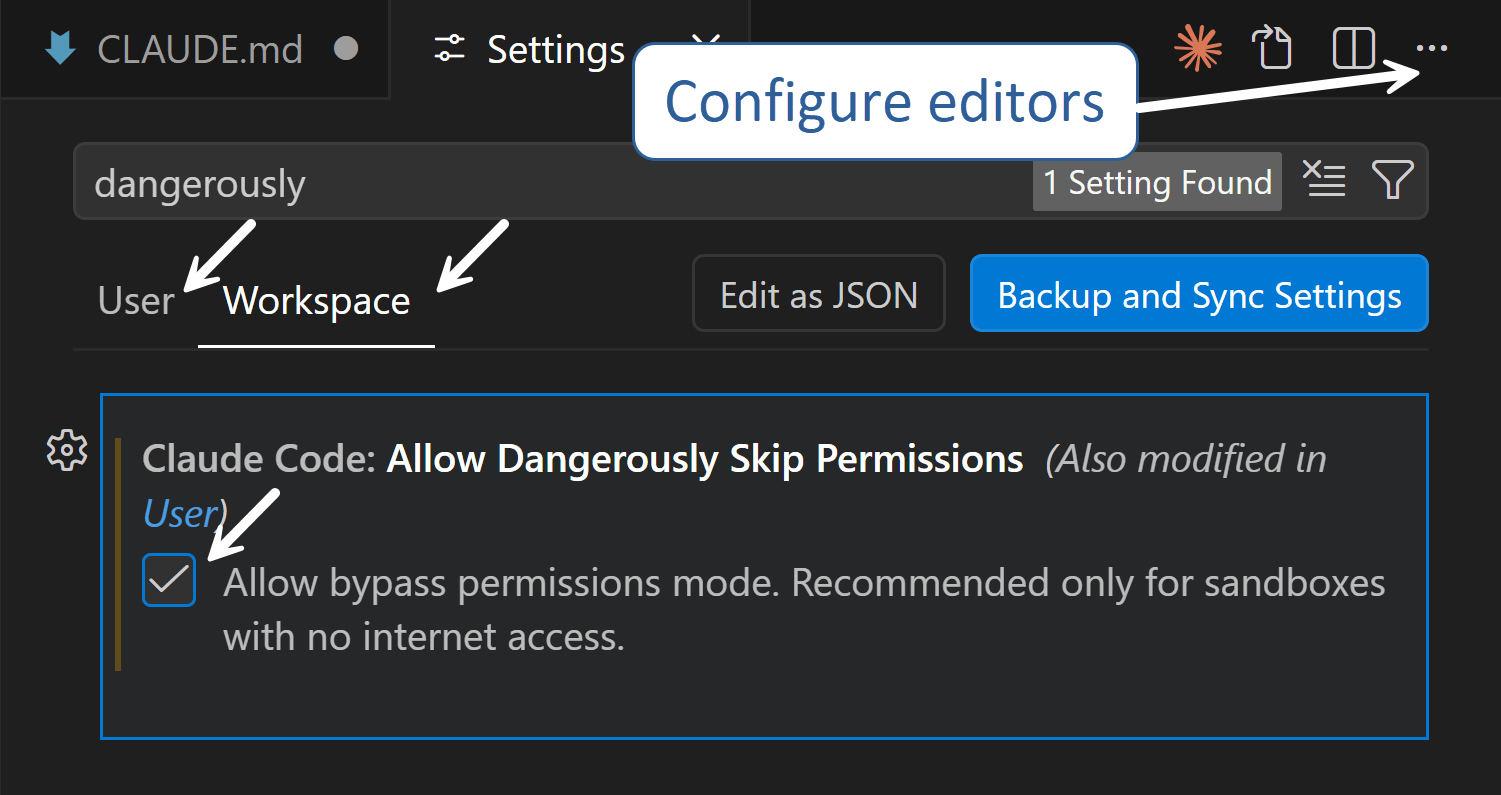Open the filter settings funnel menu
Screen dimensions: 1501x795
[x=1392, y=181]
